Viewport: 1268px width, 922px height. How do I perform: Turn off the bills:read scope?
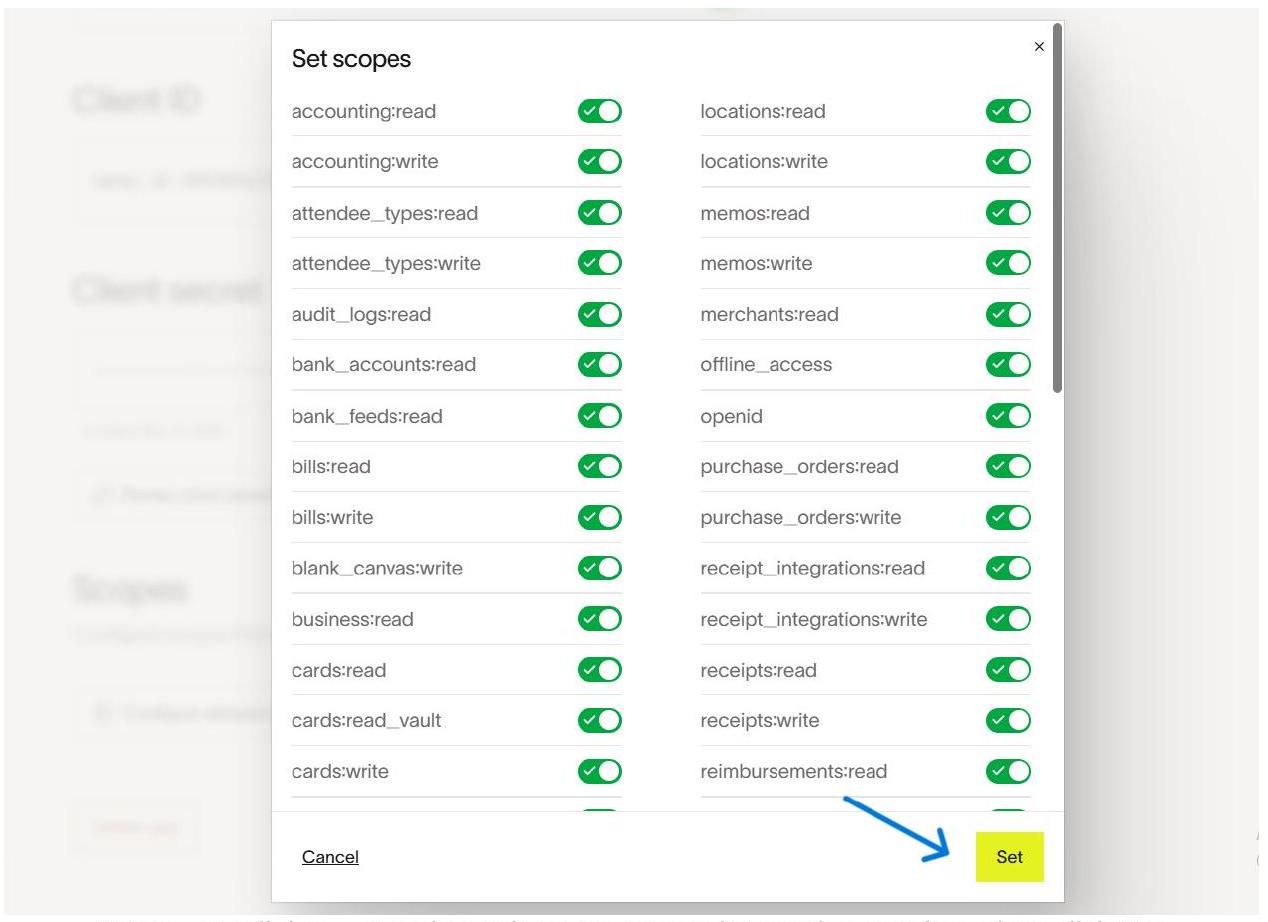coord(600,466)
